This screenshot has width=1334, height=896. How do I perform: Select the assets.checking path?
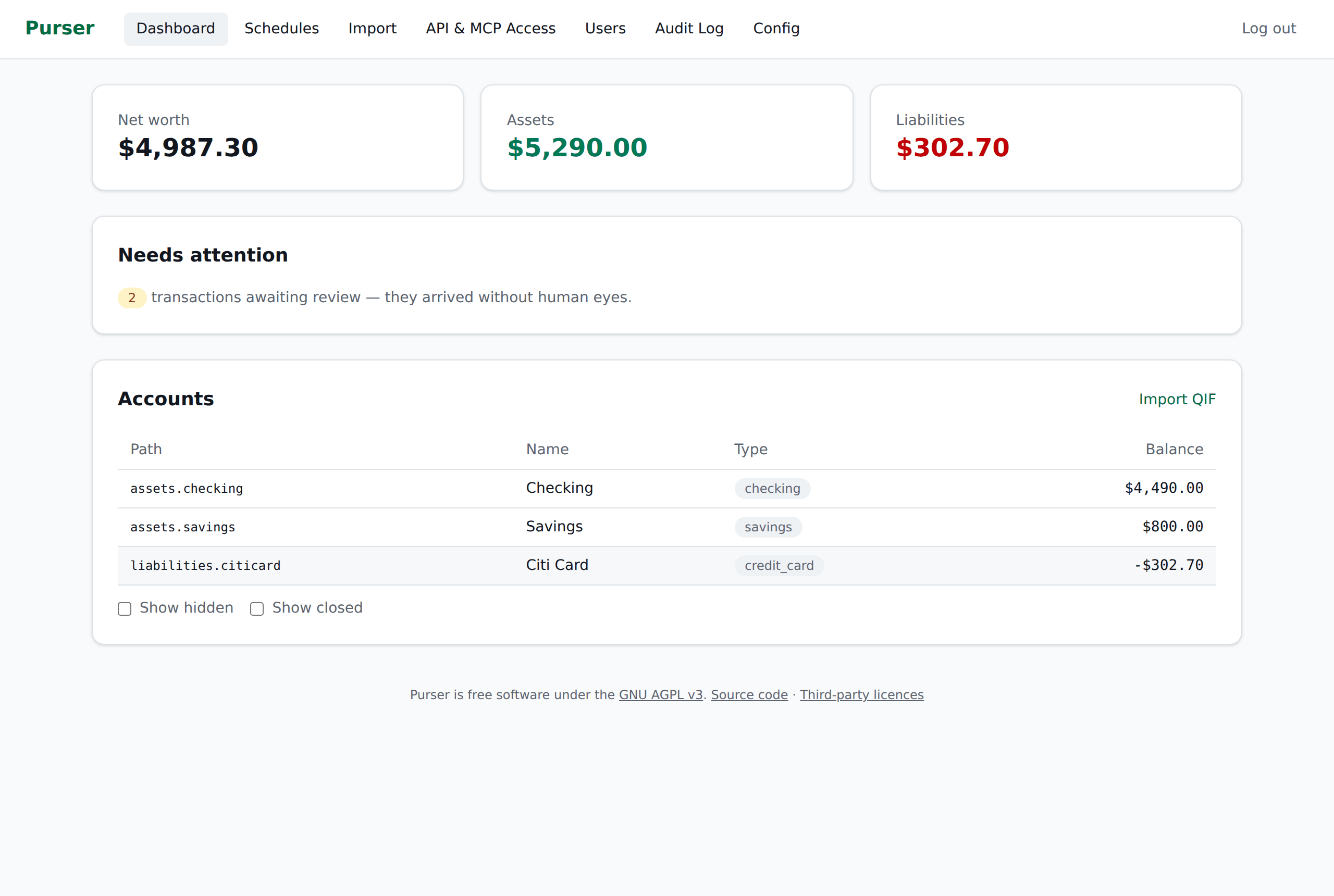187,489
